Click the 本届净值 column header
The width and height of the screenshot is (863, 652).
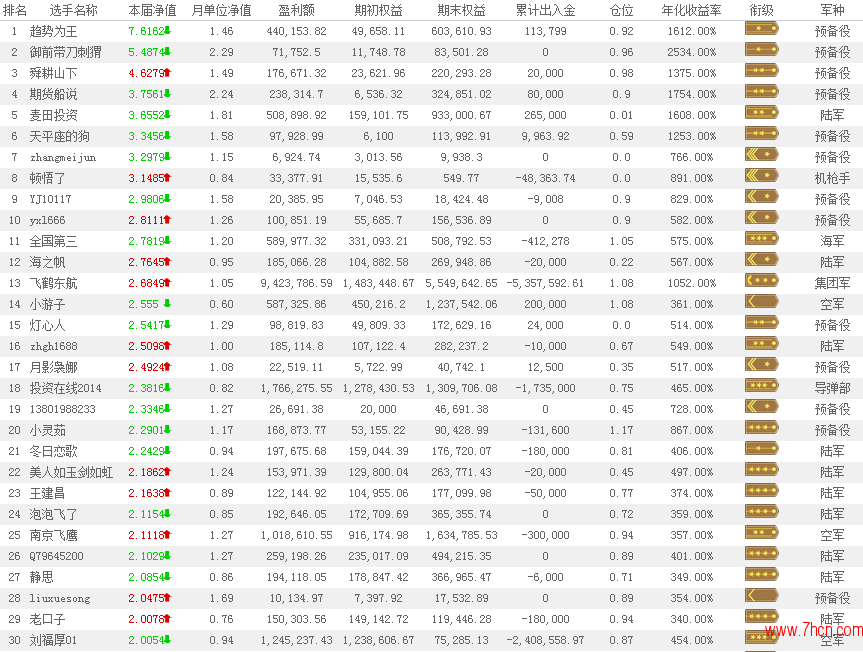[x=152, y=10]
